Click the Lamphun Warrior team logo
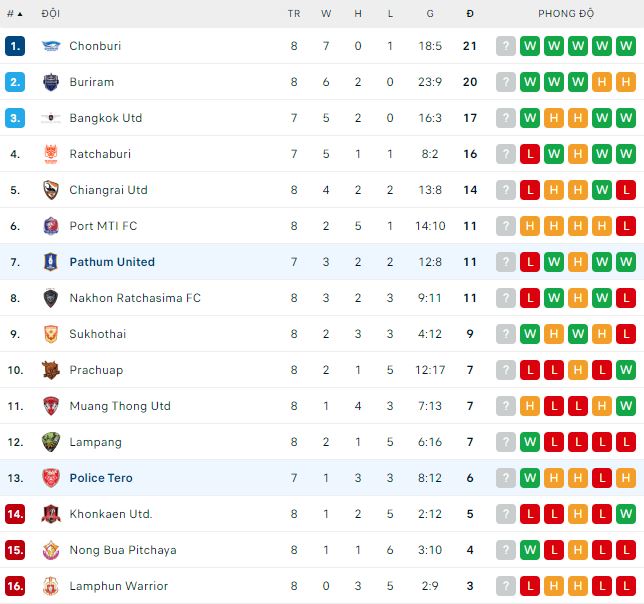Viewport: 644px width, 604px height. tap(51, 586)
